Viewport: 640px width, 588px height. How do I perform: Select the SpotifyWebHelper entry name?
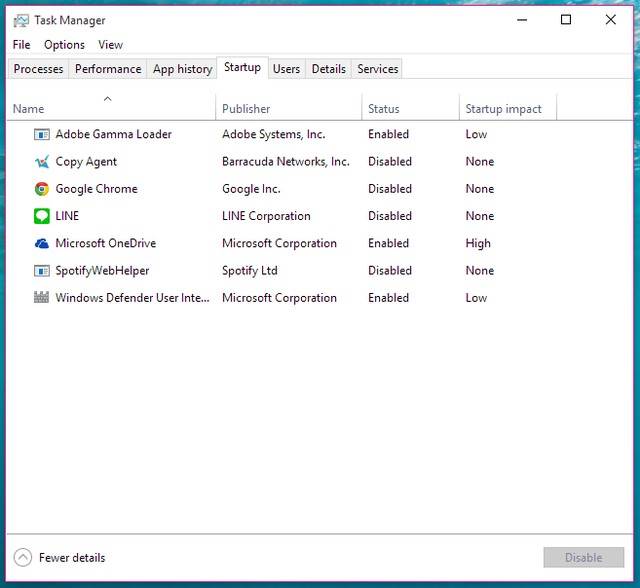pyautogui.click(x=102, y=271)
